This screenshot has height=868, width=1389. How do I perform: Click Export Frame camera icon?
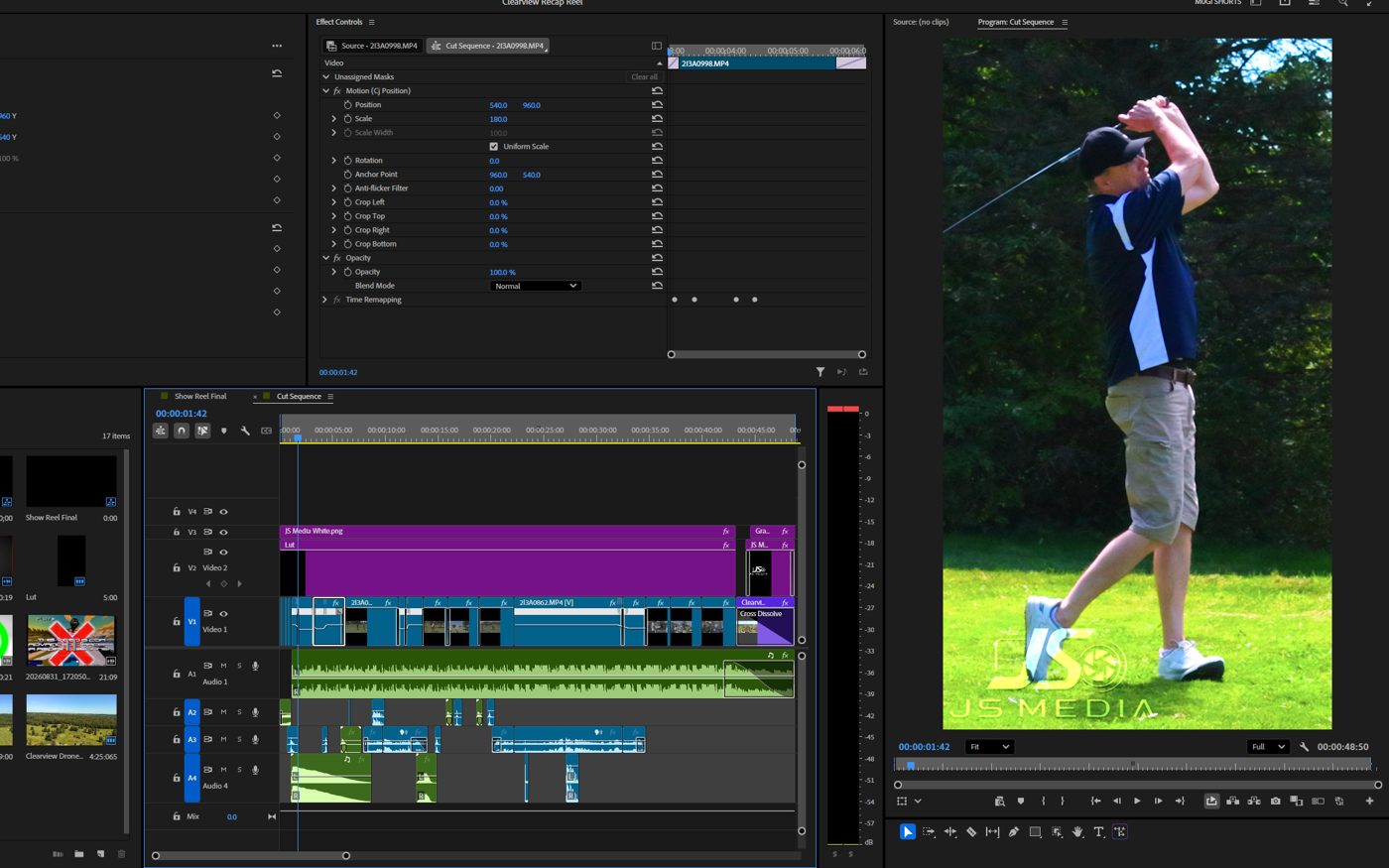tap(1275, 801)
